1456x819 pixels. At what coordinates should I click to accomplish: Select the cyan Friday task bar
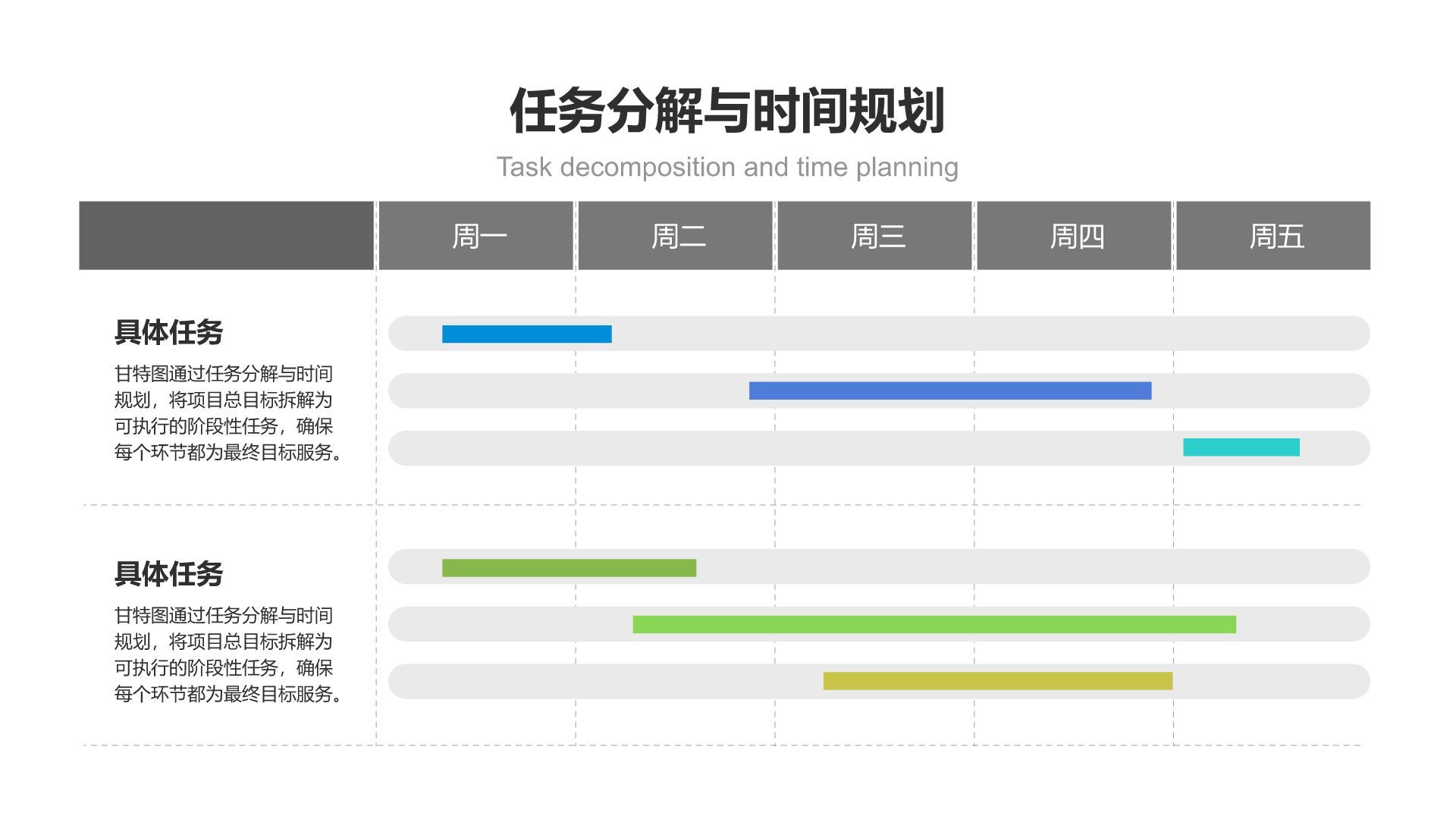pyautogui.click(x=1241, y=448)
